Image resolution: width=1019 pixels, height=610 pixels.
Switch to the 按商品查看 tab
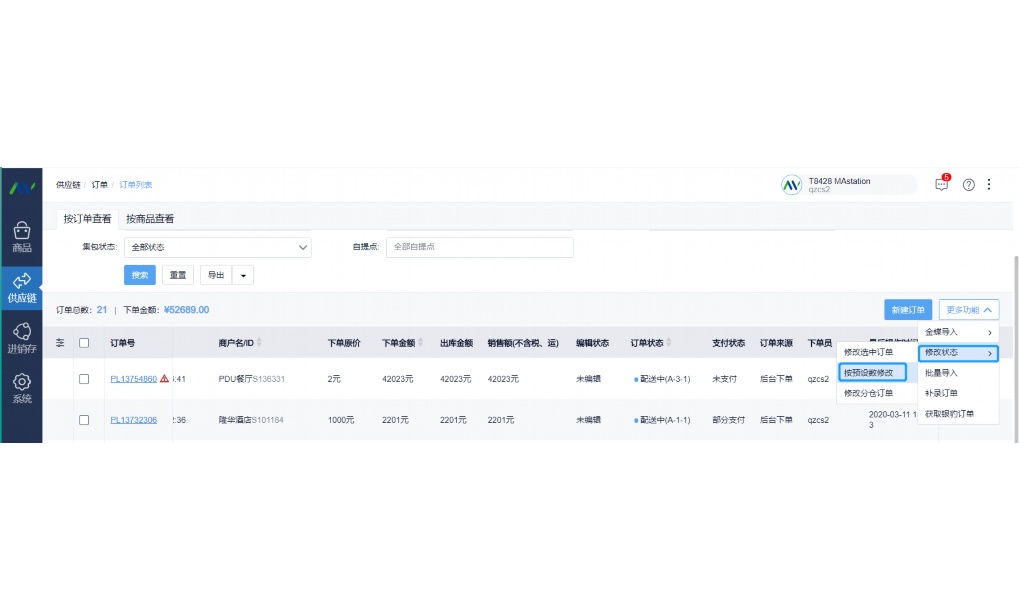pyautogui.click(x=150, y=219)
